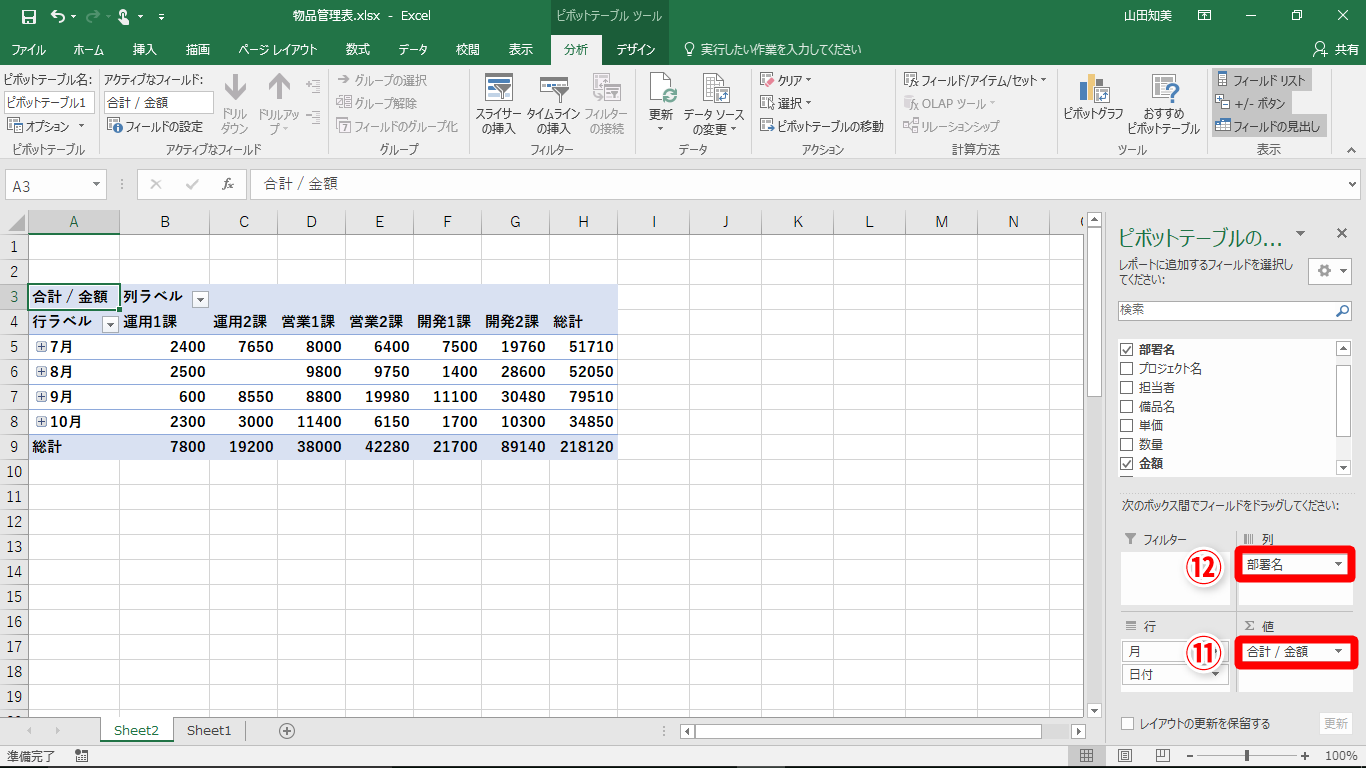Switch to the Sheet1 worksheet tab
The width and height of the screenshot is (1366, 768).
click(x=209, y=731)
